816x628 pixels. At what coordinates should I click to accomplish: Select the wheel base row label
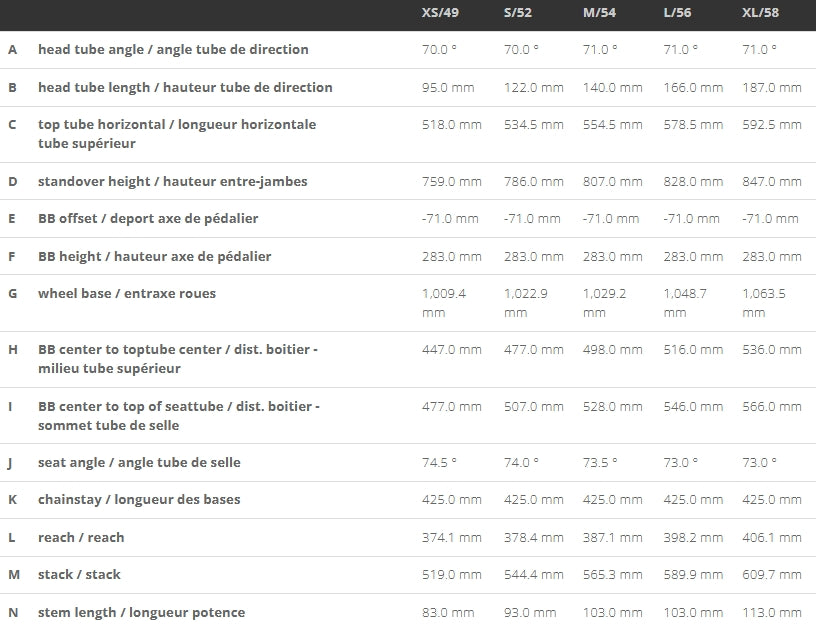point(127,294)
